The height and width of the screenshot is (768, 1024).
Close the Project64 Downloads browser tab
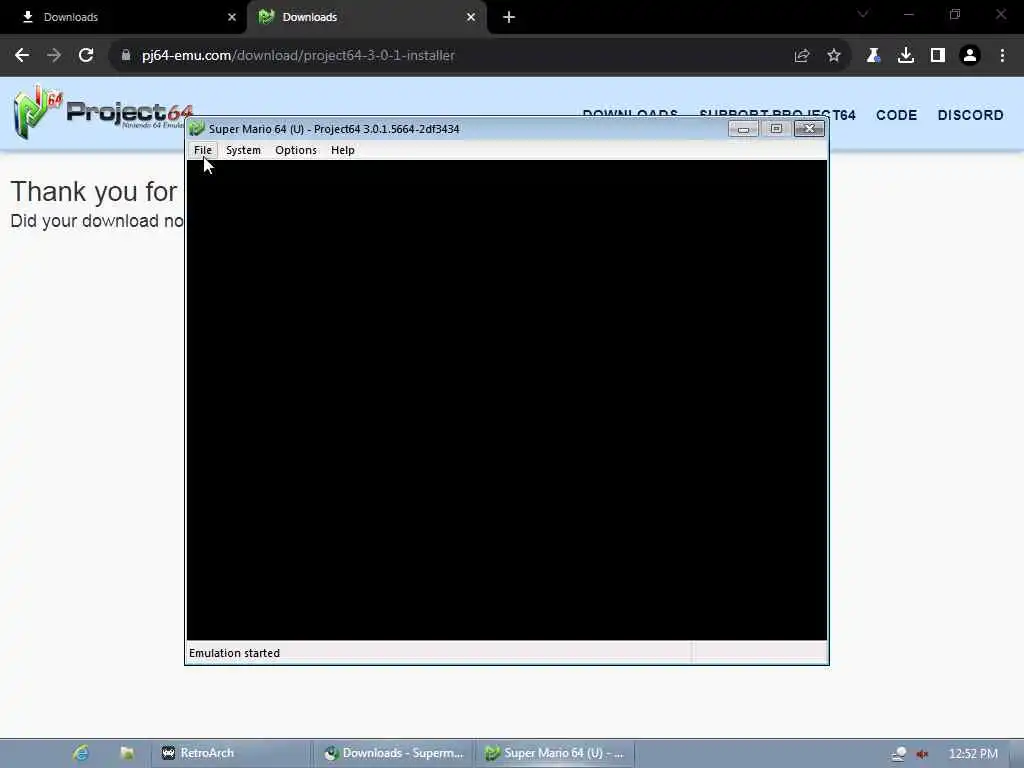[471, 17]
